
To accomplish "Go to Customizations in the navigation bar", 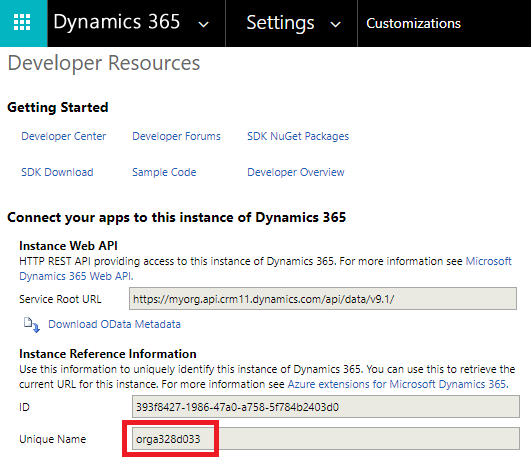I will click(413, 23).
